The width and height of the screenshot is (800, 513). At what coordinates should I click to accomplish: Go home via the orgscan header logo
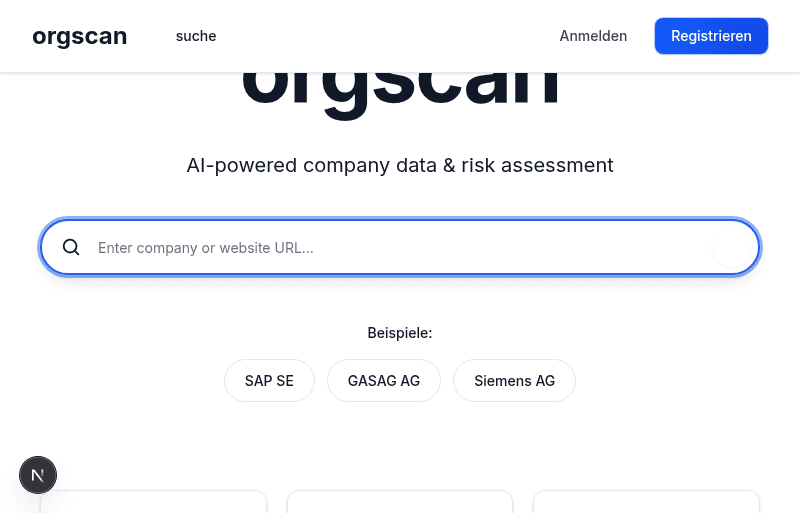tap(80, 36)
